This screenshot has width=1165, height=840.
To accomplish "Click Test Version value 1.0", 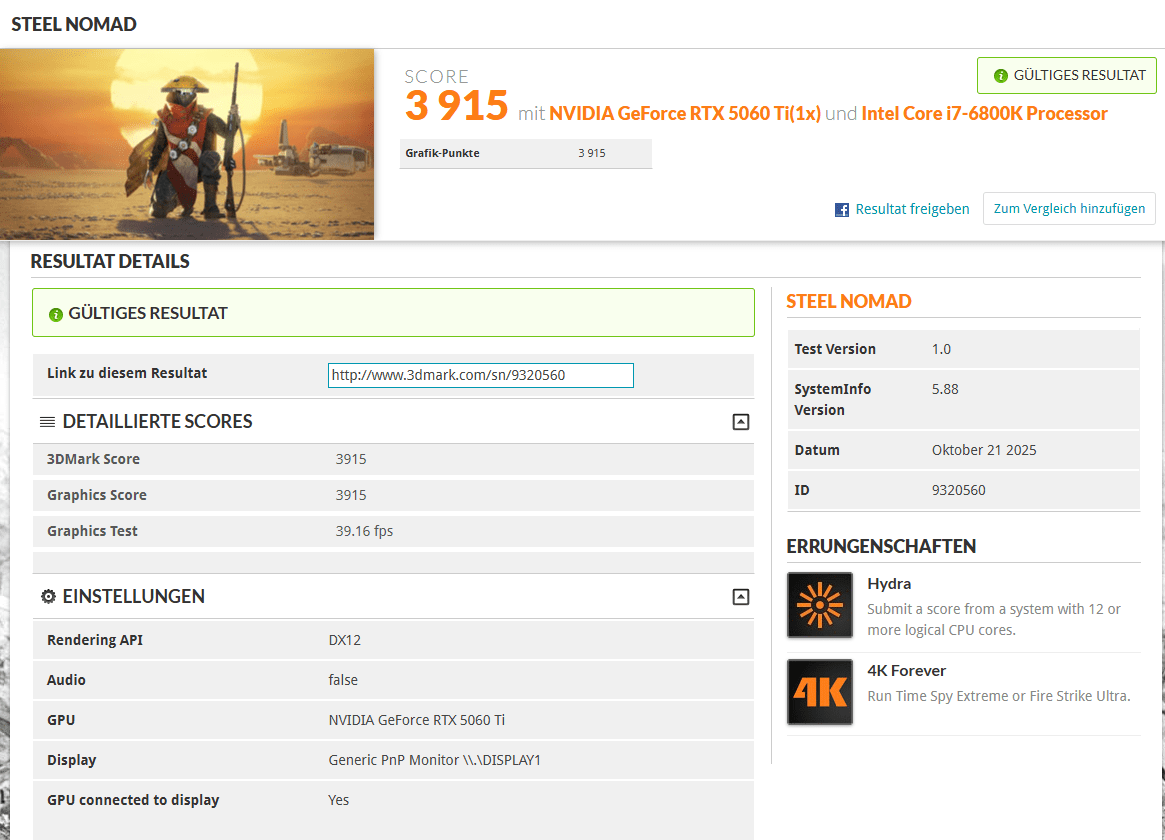I will (941, 349).
